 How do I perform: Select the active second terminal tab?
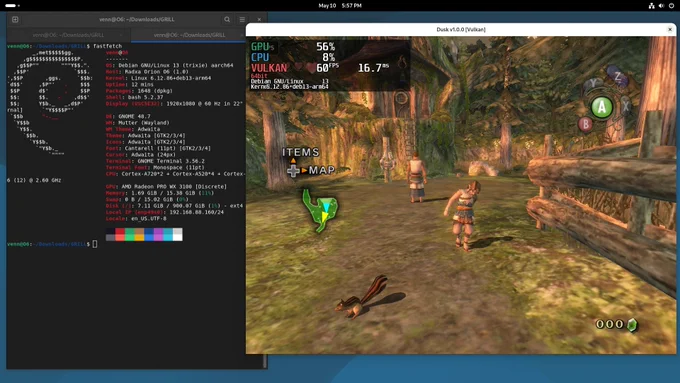tap(189, 35)
